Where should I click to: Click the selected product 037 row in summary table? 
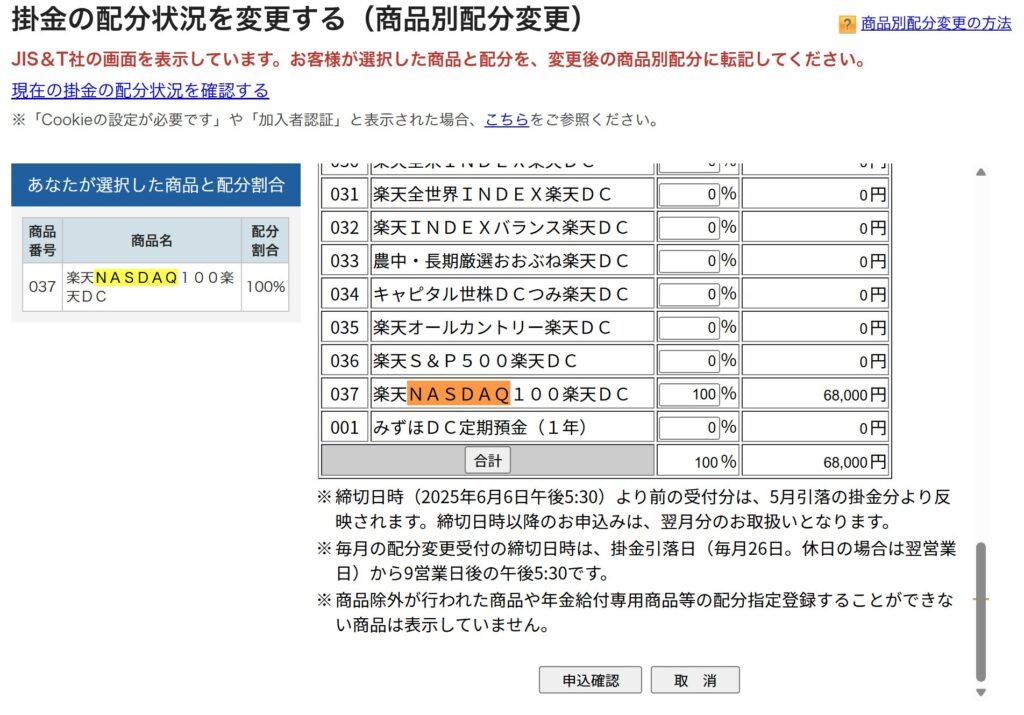(x=155, y=287)
